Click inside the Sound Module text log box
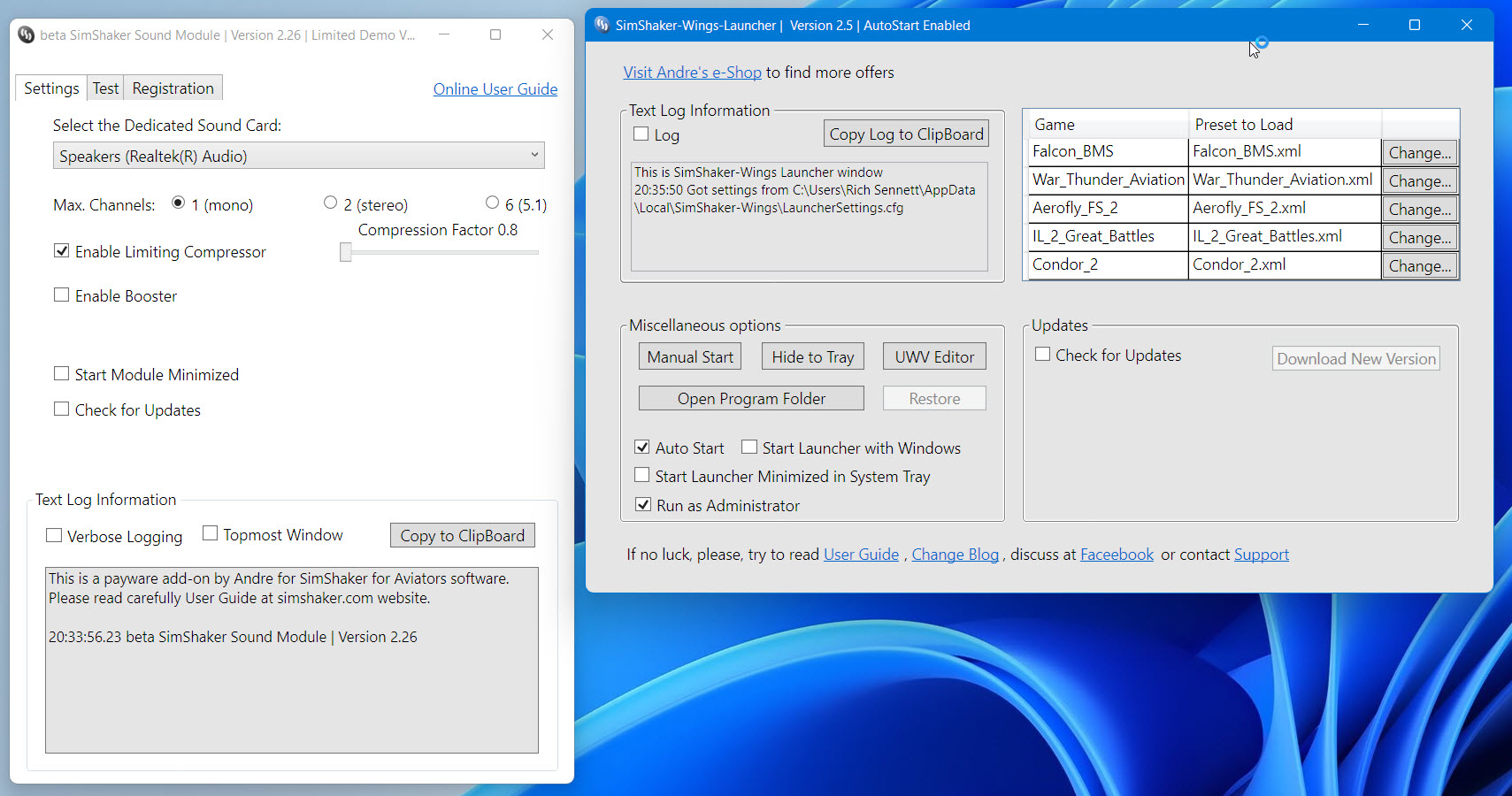Screen dimensions: 1512x796 pyautogui.click(x=292, y=660)
